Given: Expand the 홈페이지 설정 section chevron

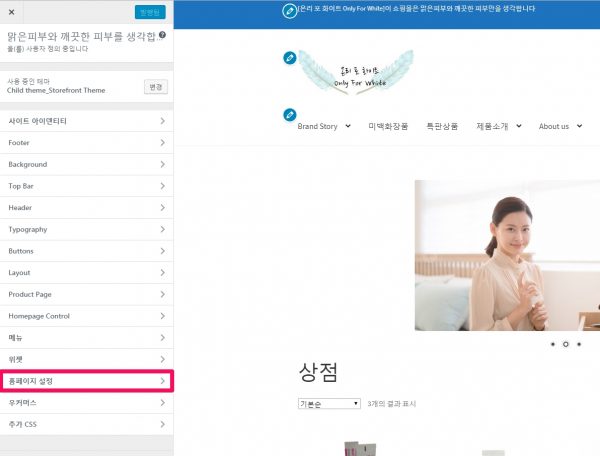Looking at the screenshot, I should [163, 381].
